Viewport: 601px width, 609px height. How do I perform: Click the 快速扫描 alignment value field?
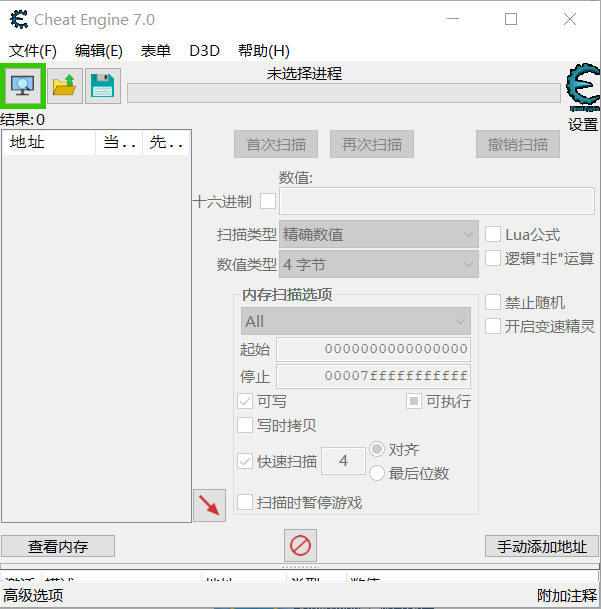point(343,461)
